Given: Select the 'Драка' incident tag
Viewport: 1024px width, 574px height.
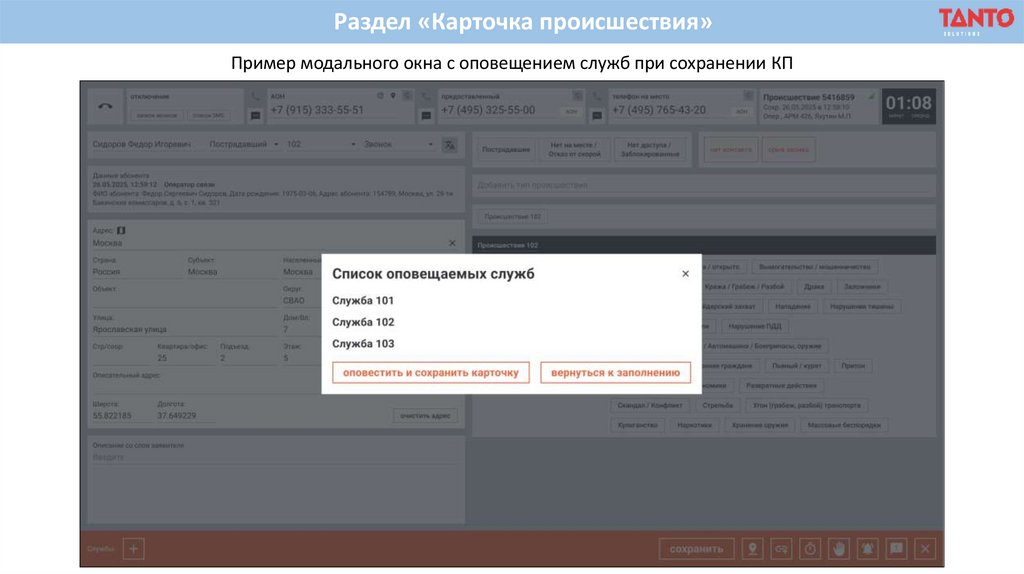Looking at the screenshot, I should 814,287.
